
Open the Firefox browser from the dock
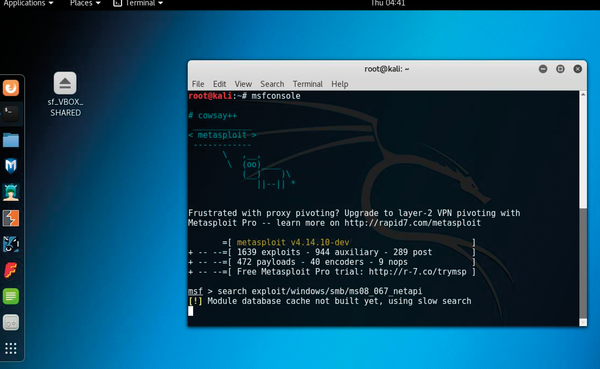click(11, 88)
